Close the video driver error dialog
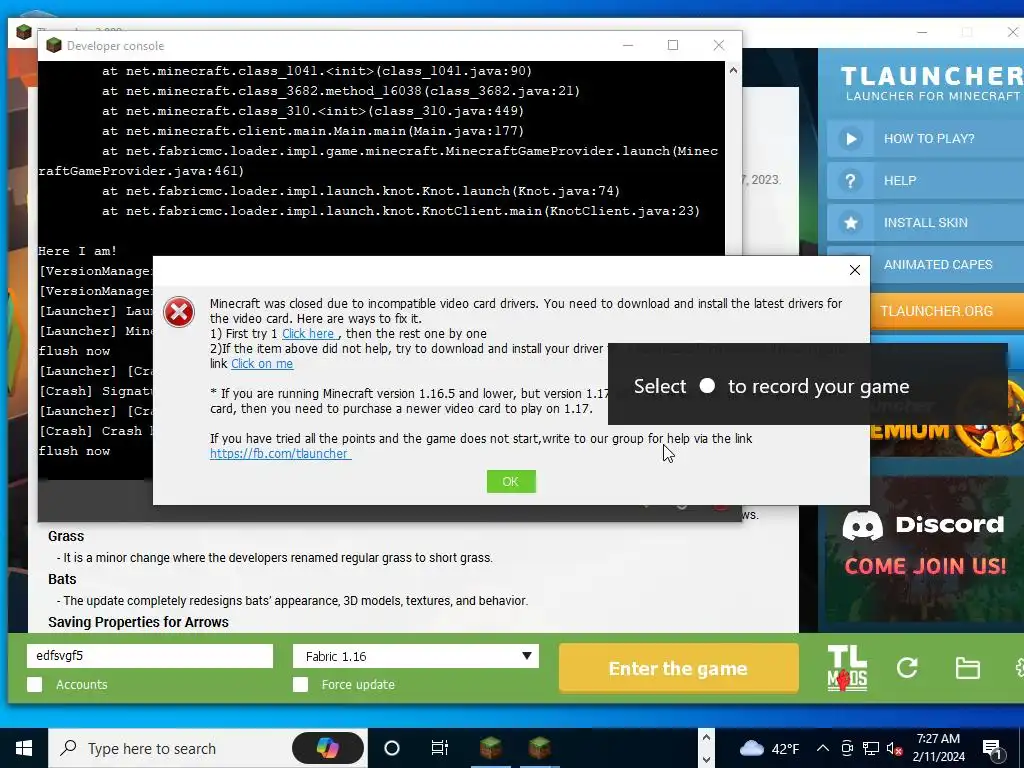The width and height of the screenshot is (1024, 768). (x=854, y=270)
